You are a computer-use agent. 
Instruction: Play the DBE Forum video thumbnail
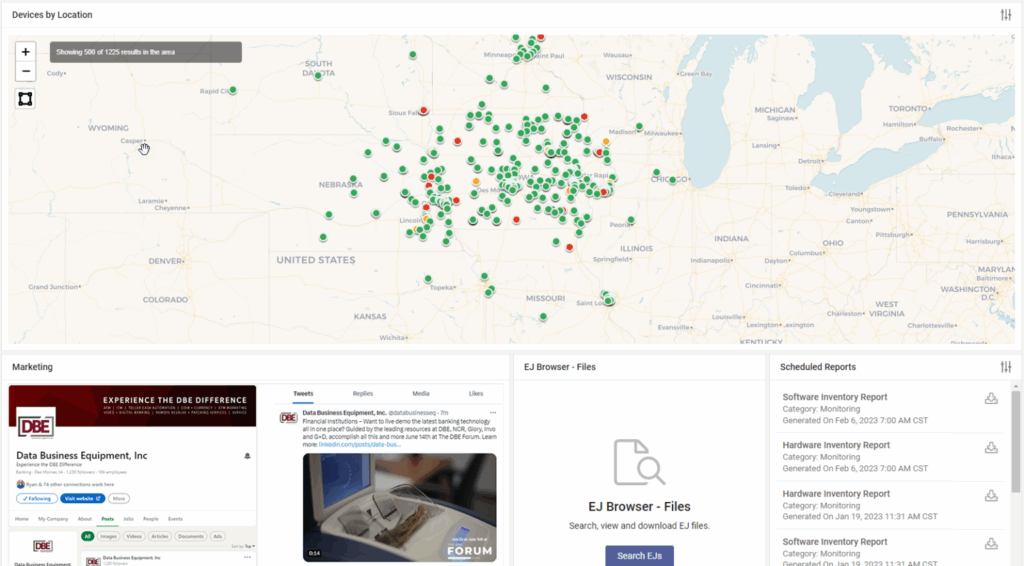pos(399,507)
